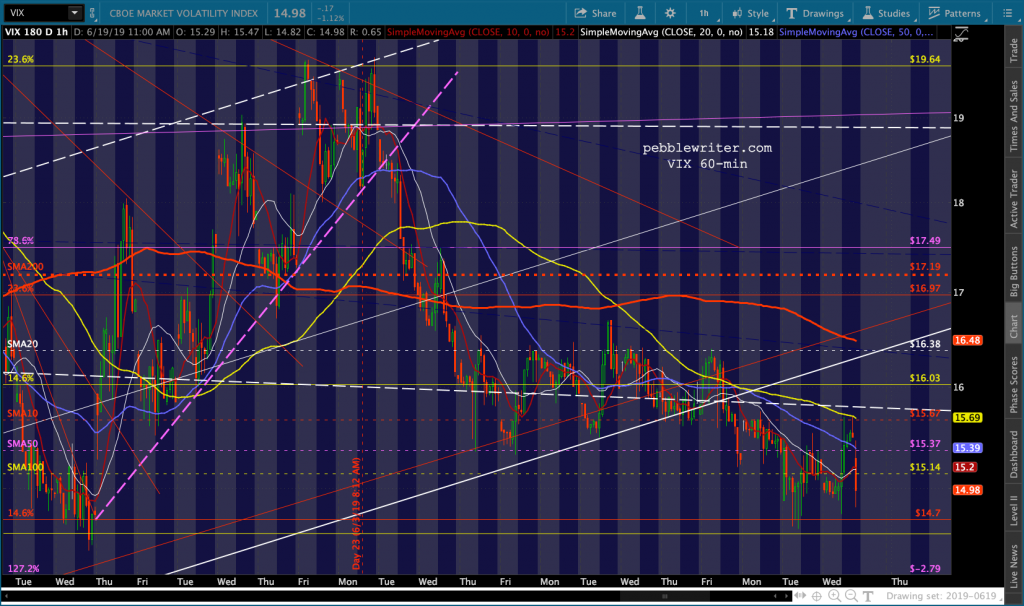Select the crosshair pan tool icon

tap(817, 596)
